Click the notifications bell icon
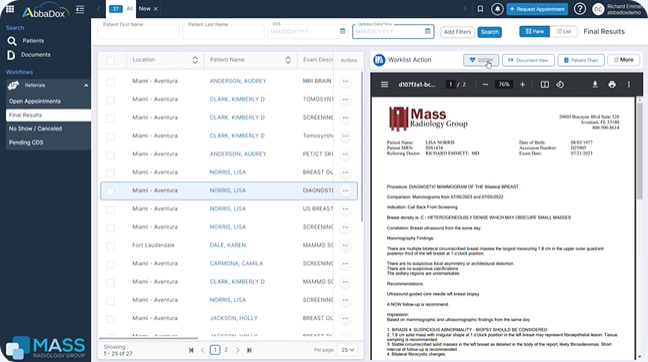The height and width of the screenshot is (362, 648). [497, 9]
